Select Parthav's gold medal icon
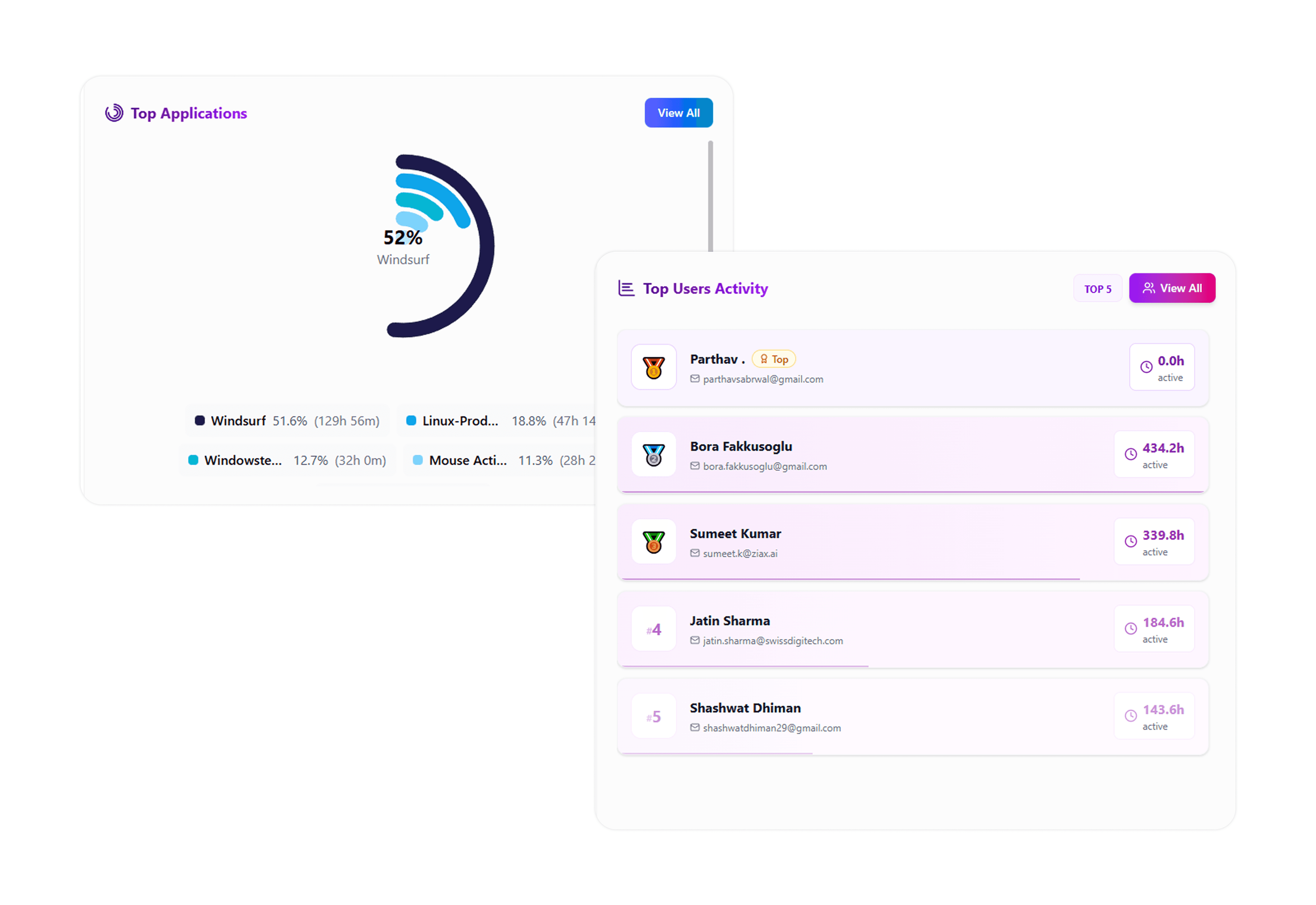1316x905 pixels. point(653,367)
